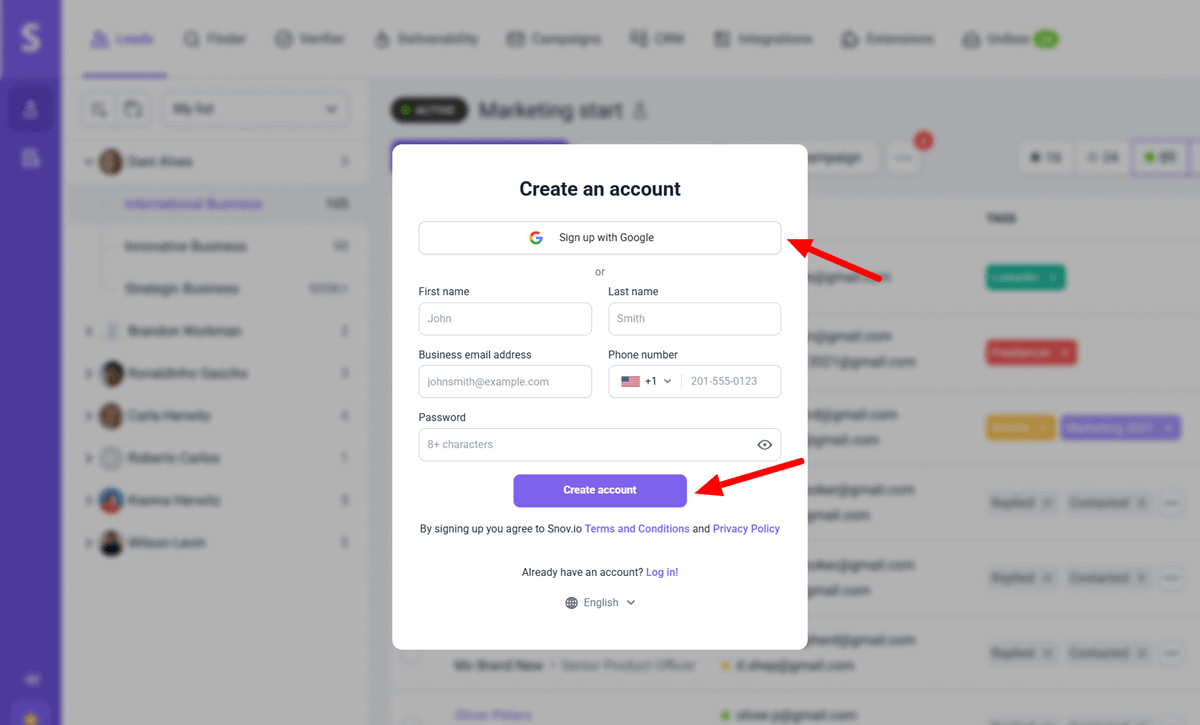Toggle password visibility with the eye icon
The image size is (1200, 725).
764,444
